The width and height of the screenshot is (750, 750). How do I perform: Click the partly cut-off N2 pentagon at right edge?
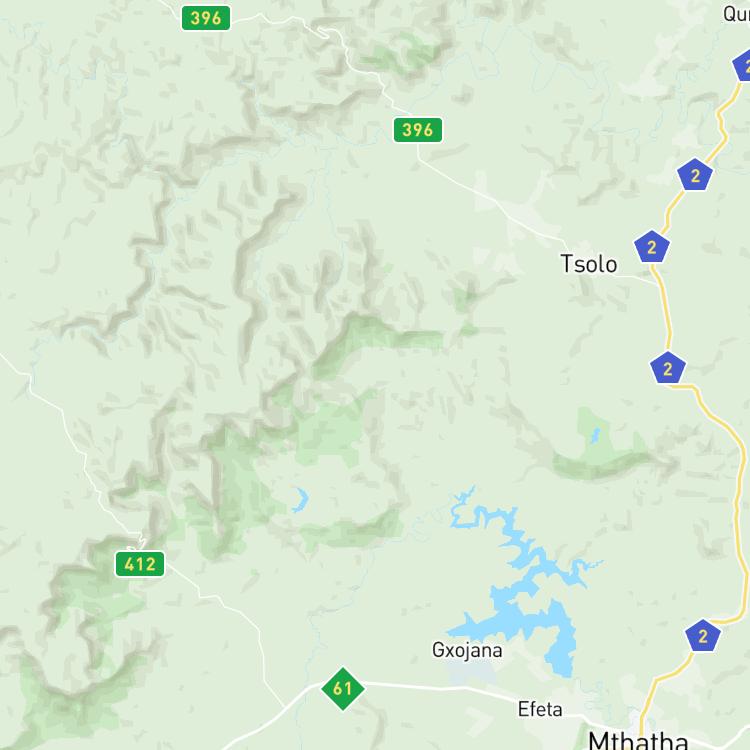pyautogui.click(x=742, y=65)
